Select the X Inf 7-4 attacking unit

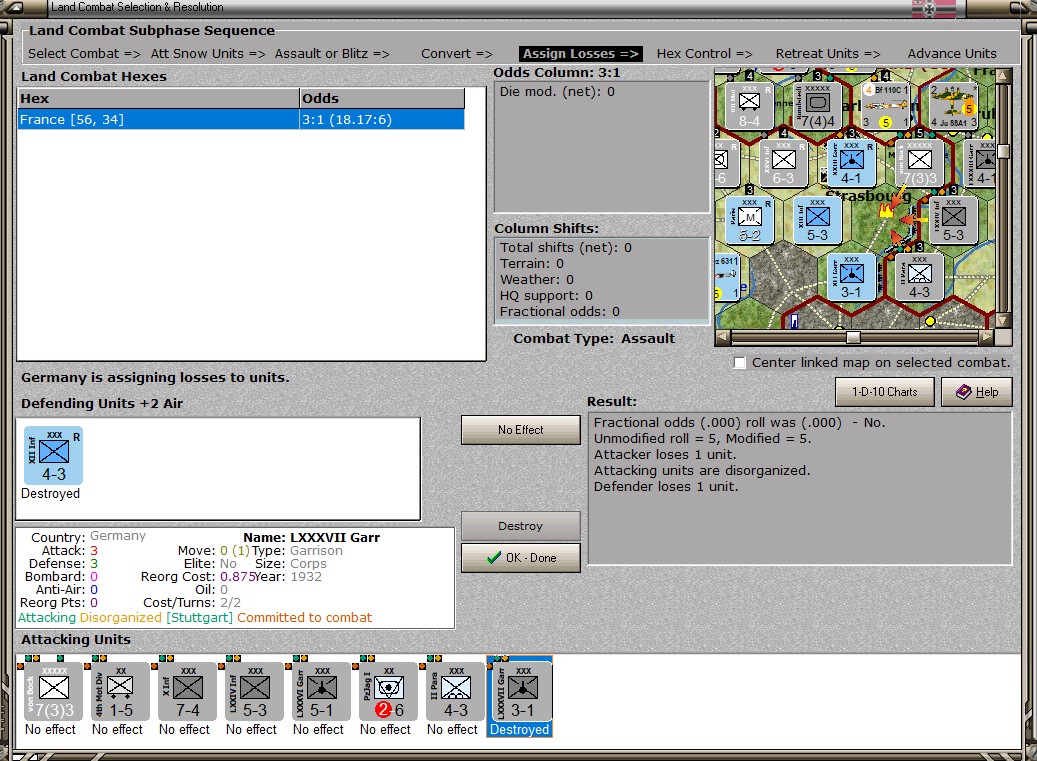click(188, 692)
